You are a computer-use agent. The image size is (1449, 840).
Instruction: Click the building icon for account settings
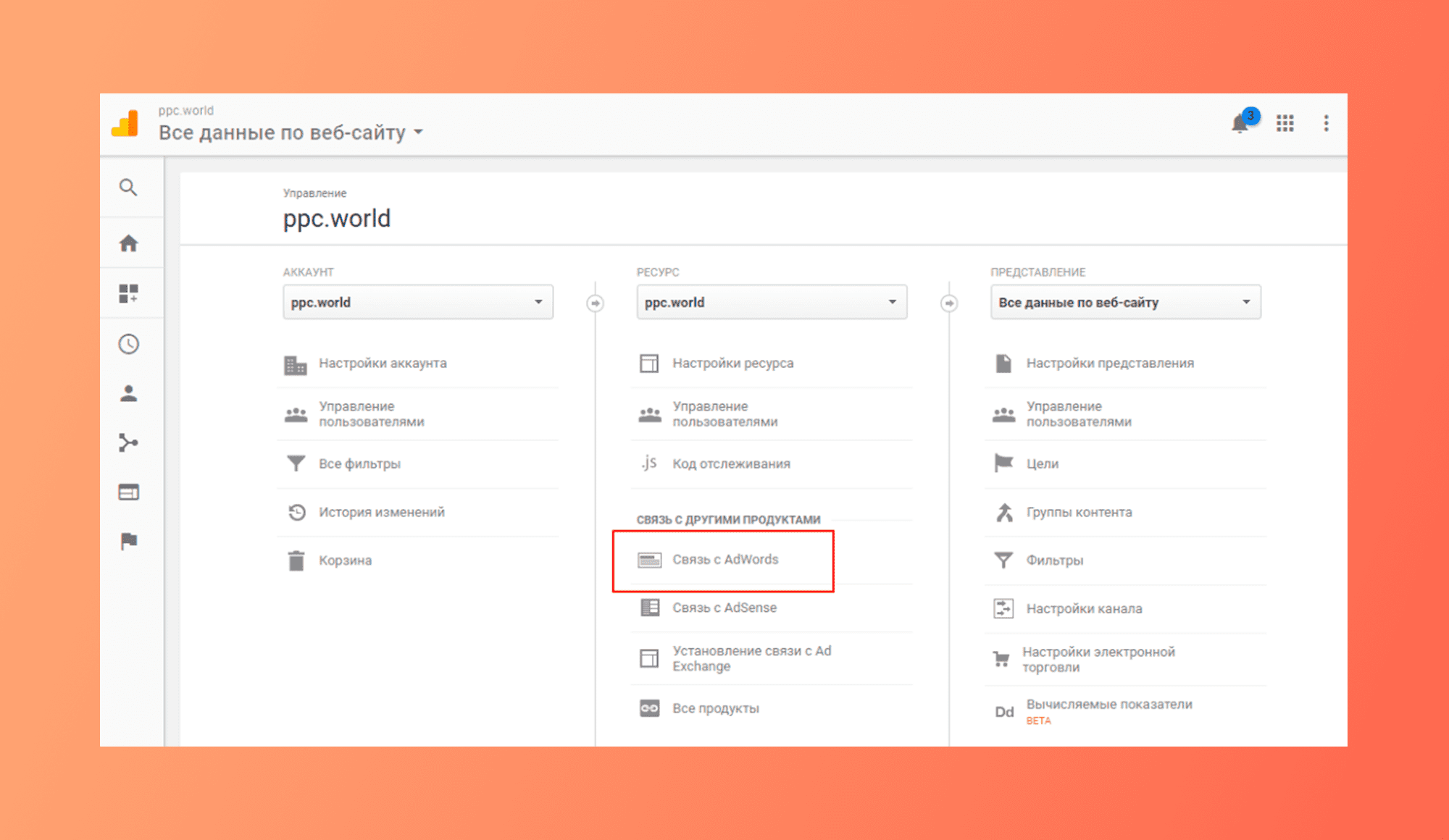(296, 364)
